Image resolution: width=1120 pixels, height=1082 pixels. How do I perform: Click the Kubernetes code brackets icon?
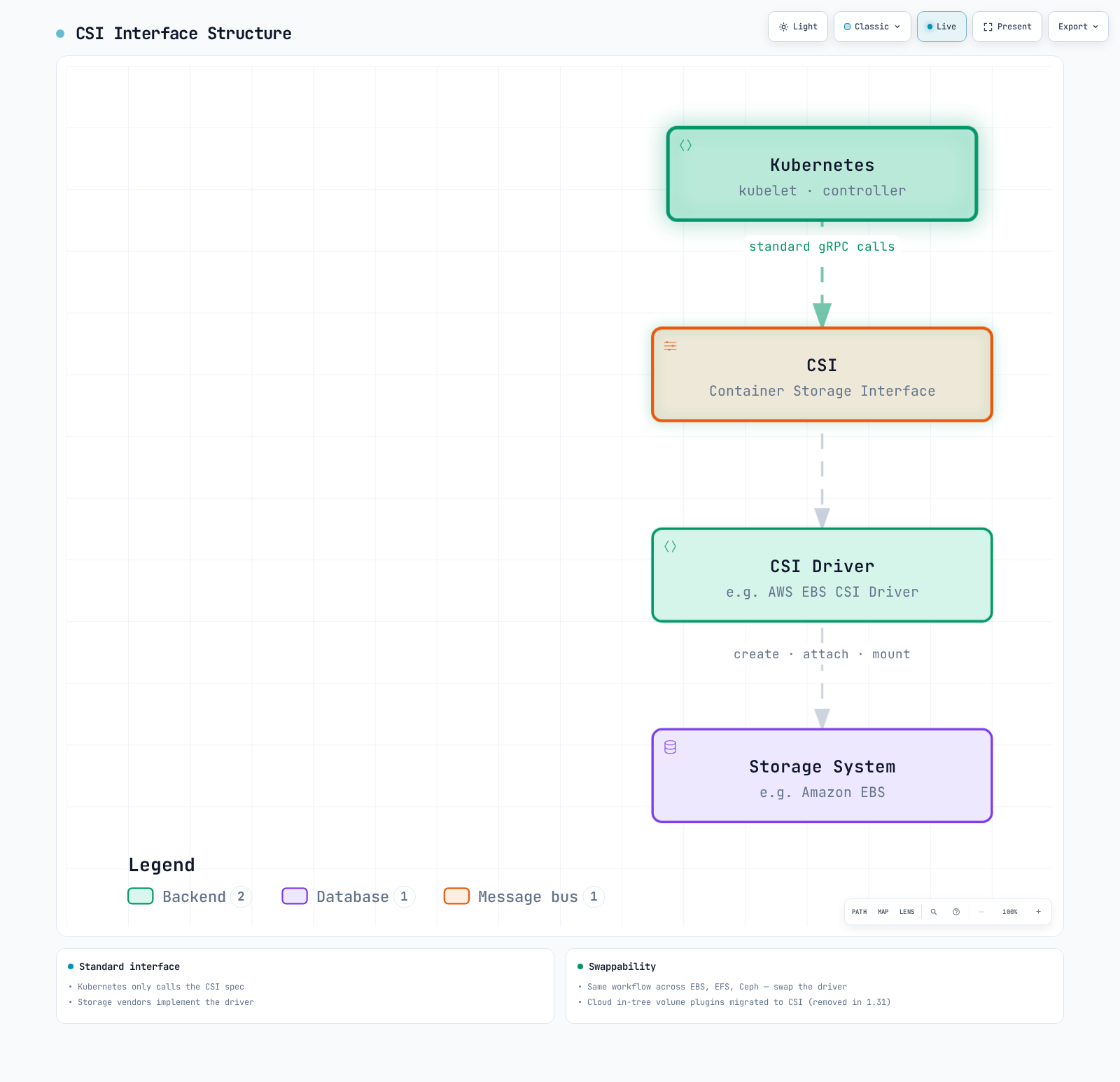(685, 145)
